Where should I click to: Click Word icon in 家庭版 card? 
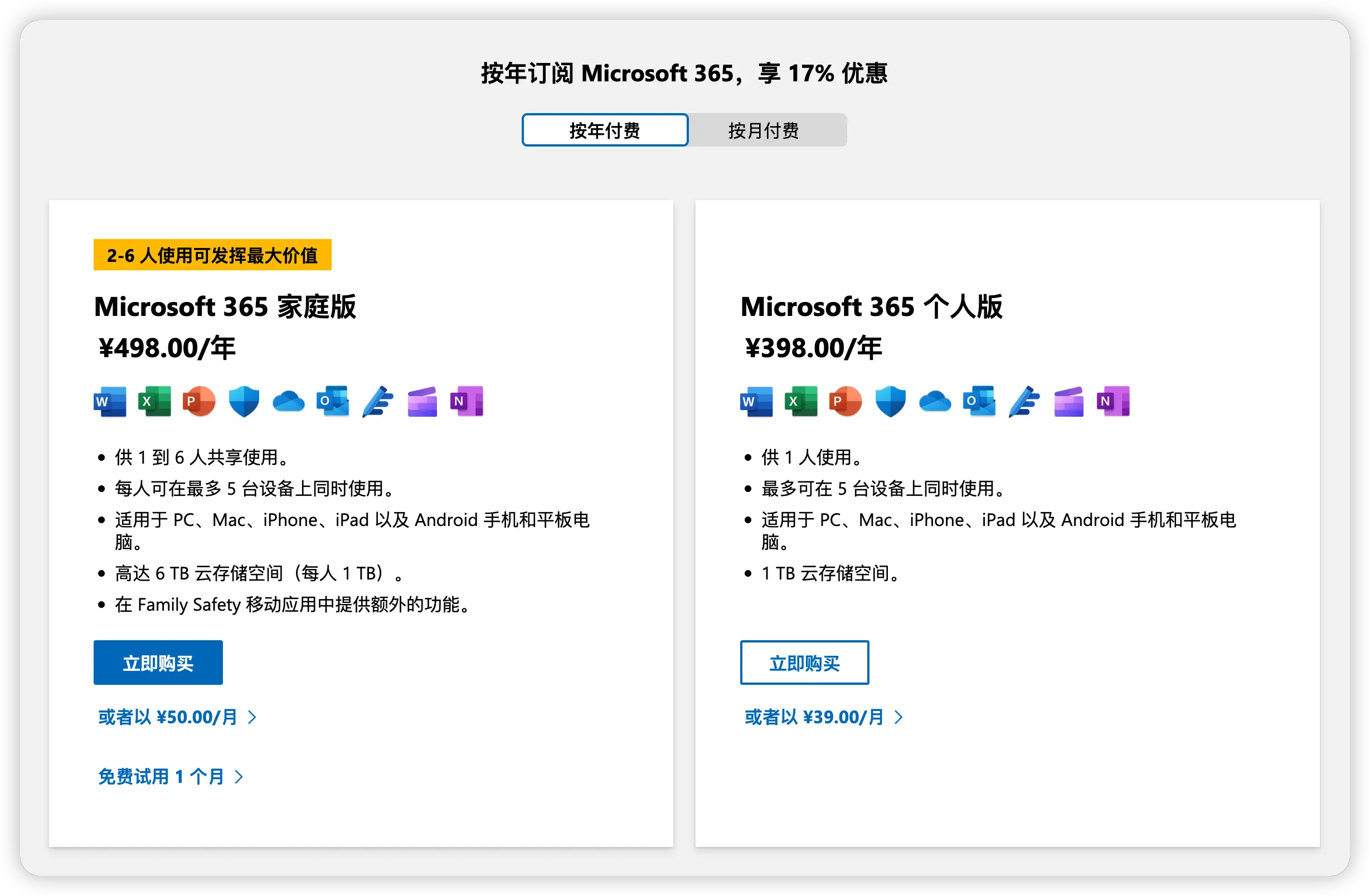point(110,401)
